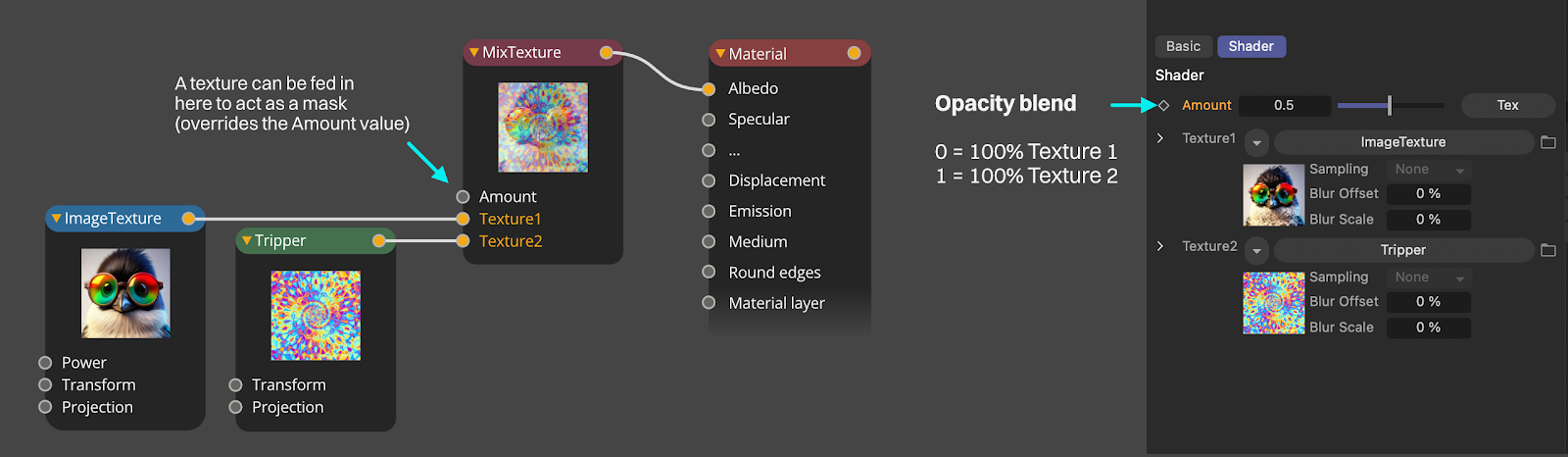Image resolution: width=1568 pixels, height=457 pixels.
Task: Click the Amount slider track
Action: click(x=1390, y=105)
